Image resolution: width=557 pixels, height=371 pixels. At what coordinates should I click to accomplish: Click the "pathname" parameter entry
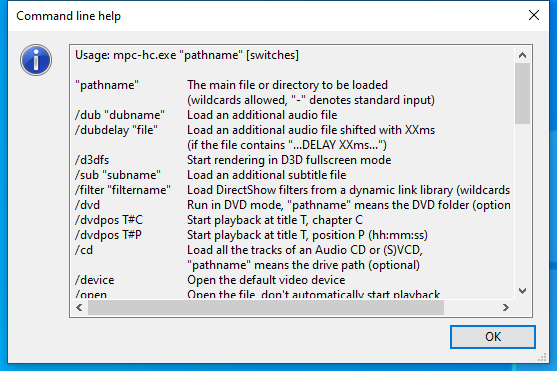tap(107, 85)
